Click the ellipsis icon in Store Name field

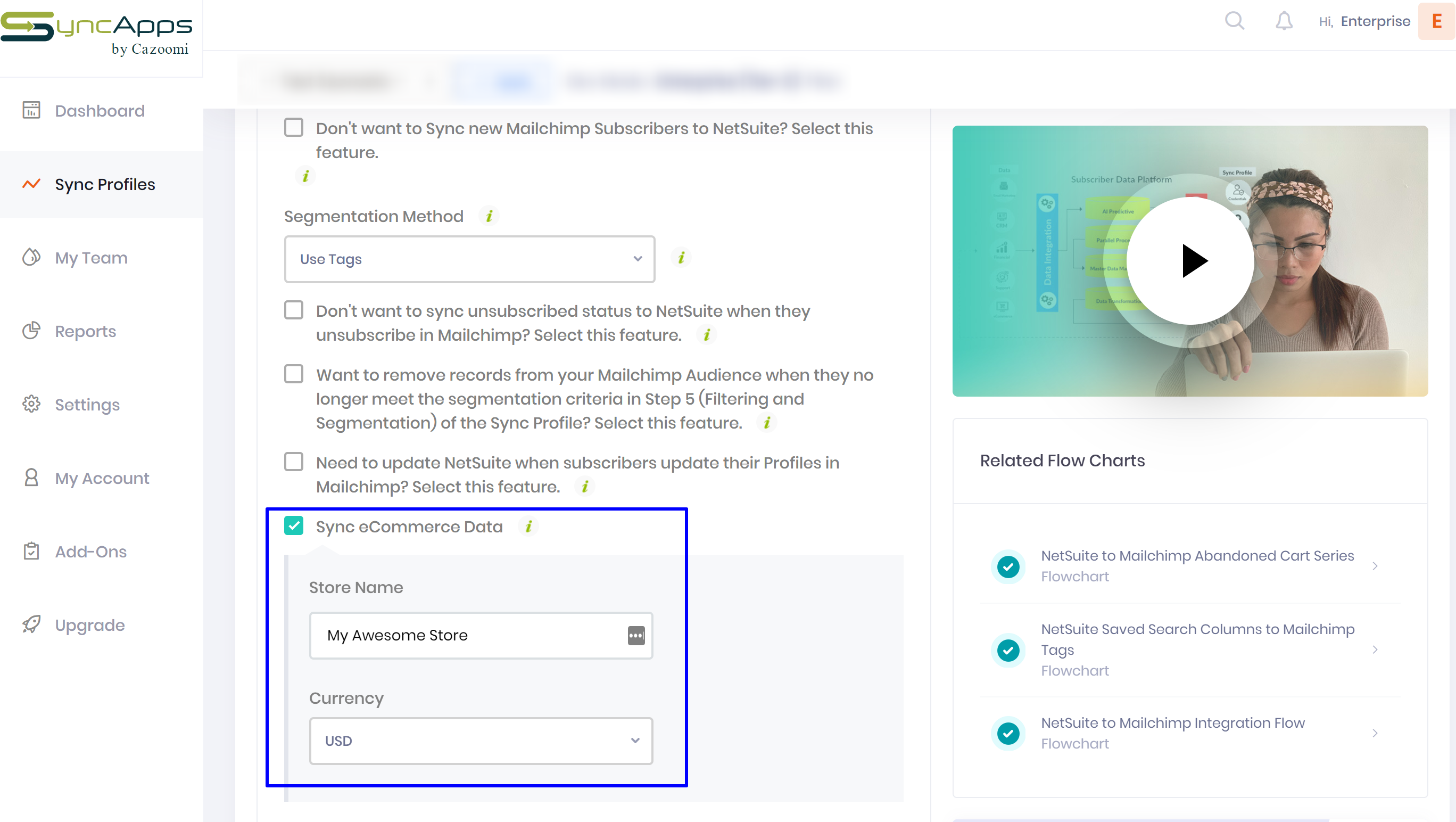636,635
